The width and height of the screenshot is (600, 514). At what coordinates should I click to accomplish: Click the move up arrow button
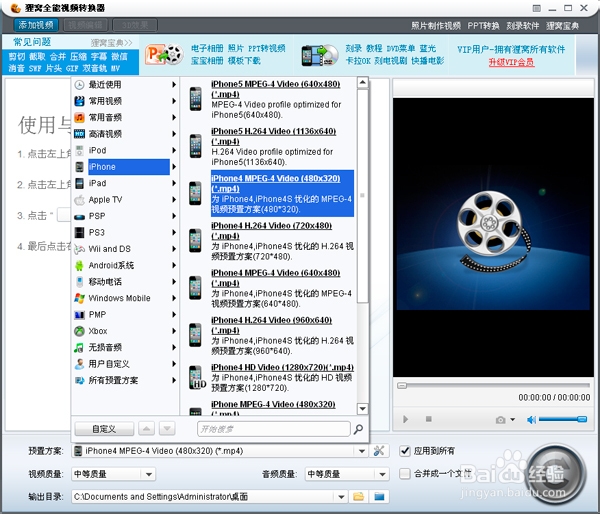(146, 429)
